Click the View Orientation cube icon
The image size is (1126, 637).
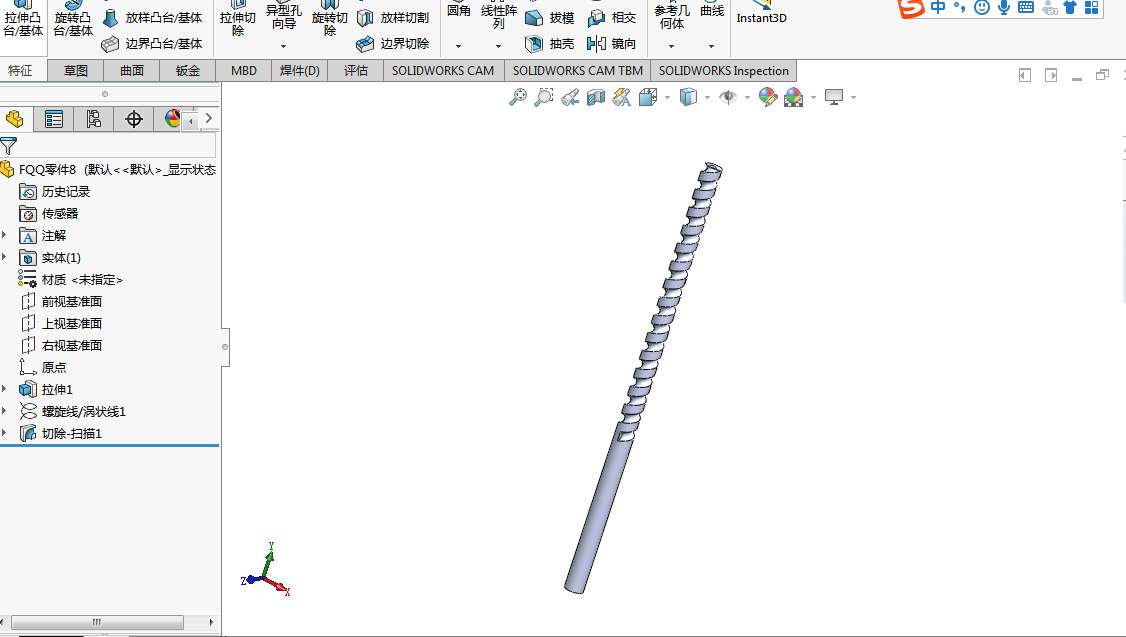pyautogui.click(x=648, y=97)
